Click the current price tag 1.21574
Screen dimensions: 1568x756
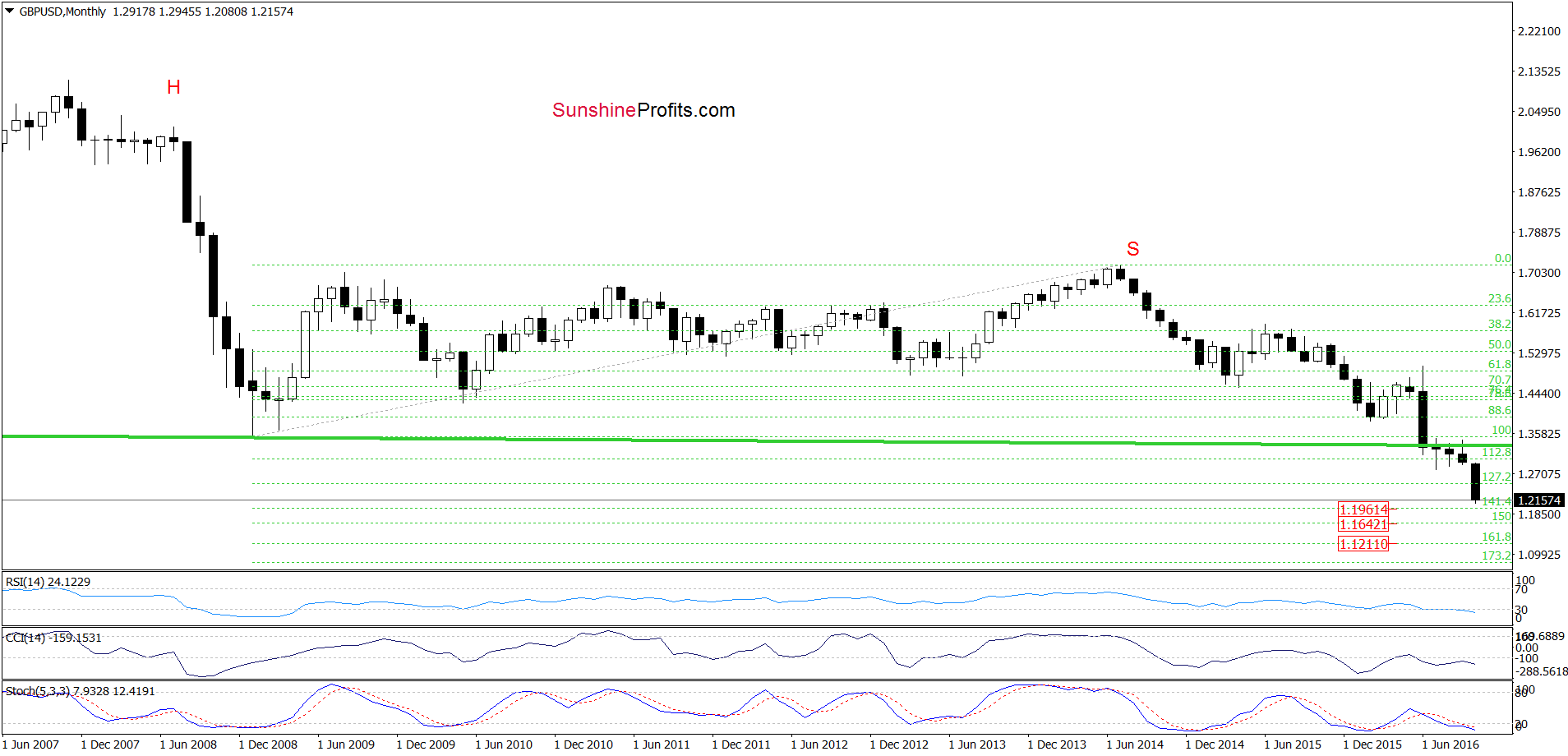(x=1538, y=500)
